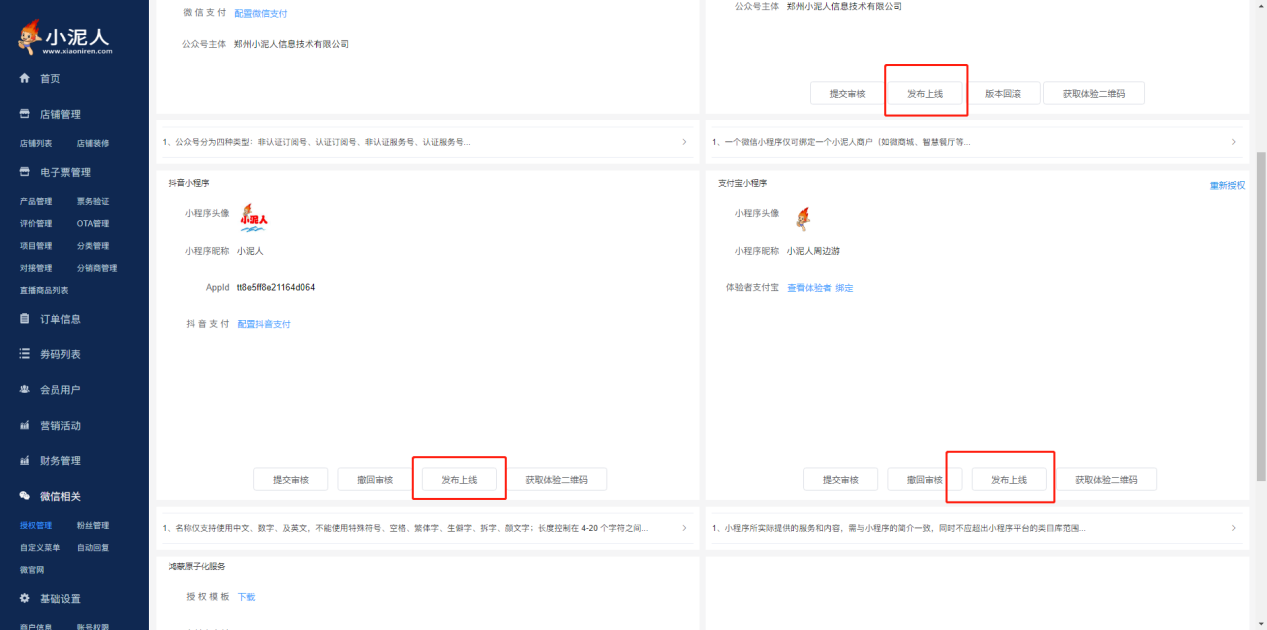
Task: Select the highlighted 授权管理 submenu item
Action: point(36,525)
